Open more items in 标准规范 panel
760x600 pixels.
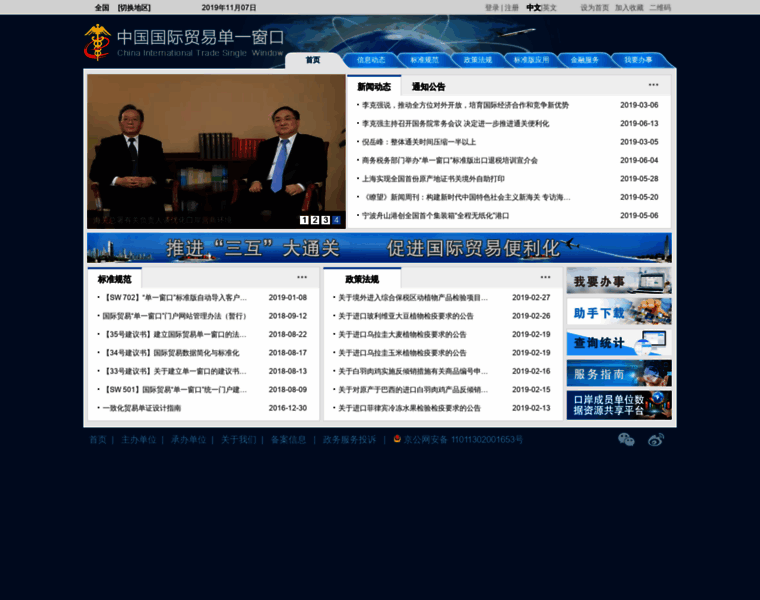[302, 277]
